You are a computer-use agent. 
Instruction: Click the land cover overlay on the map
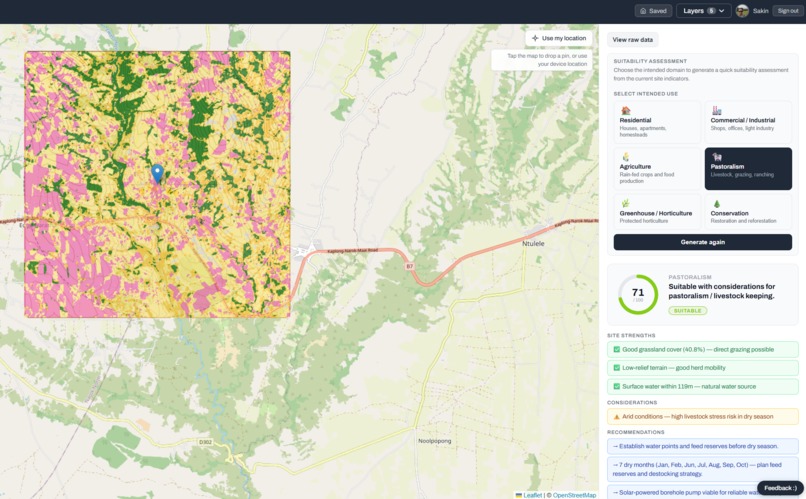pyautogui.click(x=157, y=184)
